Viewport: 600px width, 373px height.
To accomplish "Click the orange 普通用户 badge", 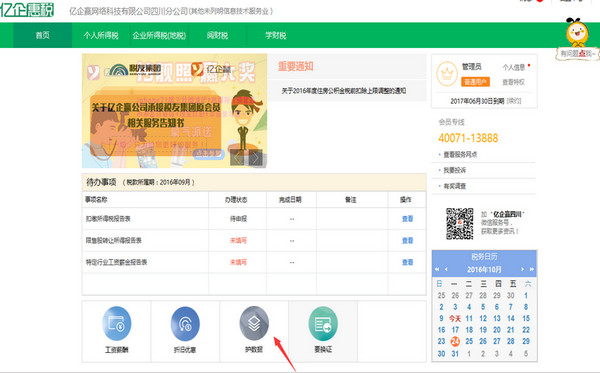I will pyautogui.click(x=475, y=82).
